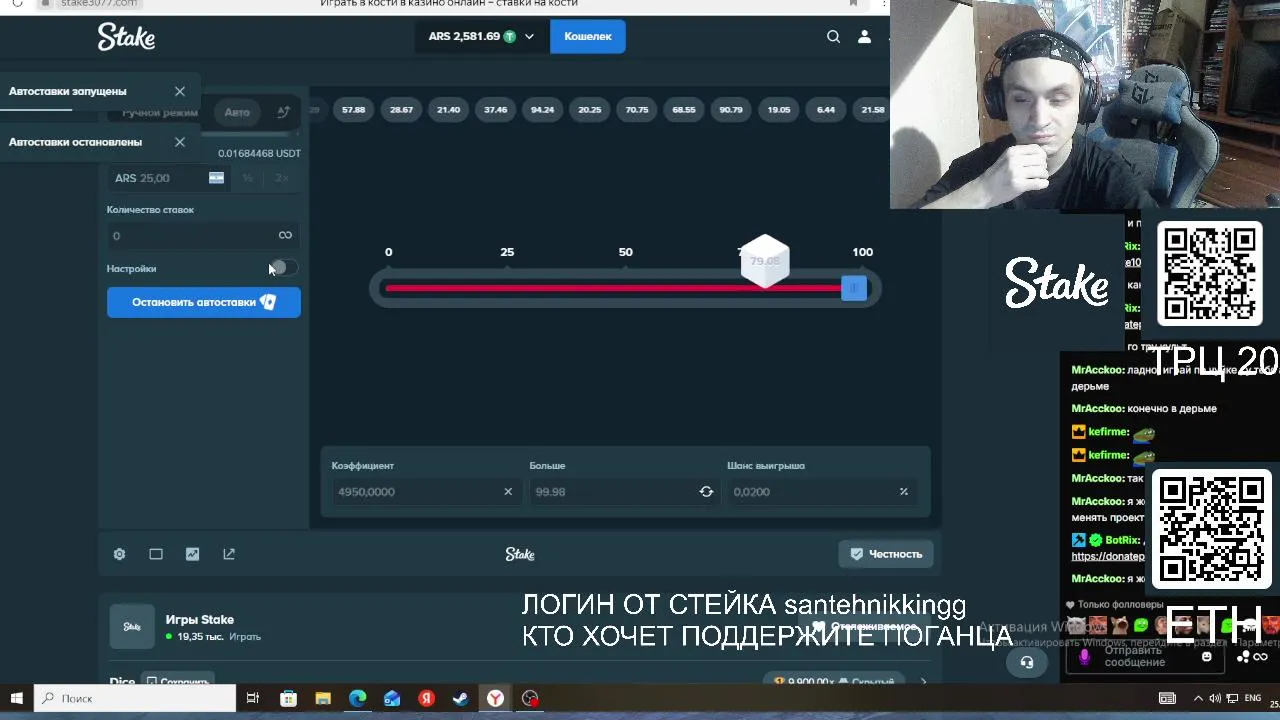Screen dimensions: 1280x720
Task: Open Steam on taskbar
Action: [x=460, y=698]
